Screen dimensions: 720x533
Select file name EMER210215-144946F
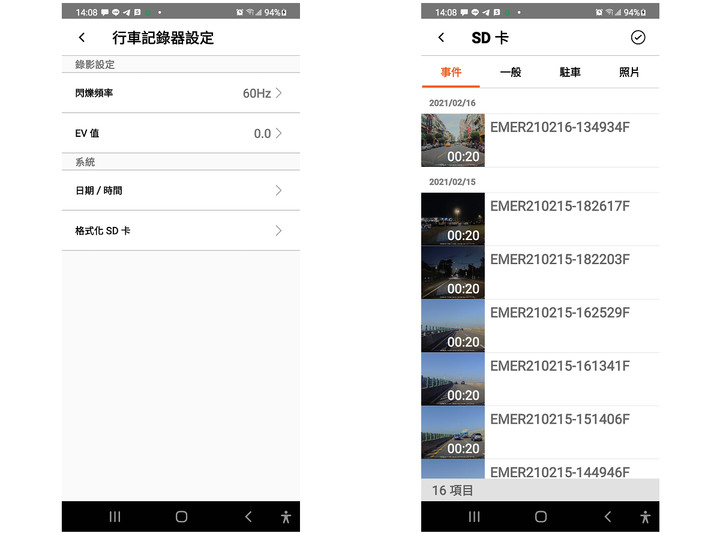coord(560,472)
